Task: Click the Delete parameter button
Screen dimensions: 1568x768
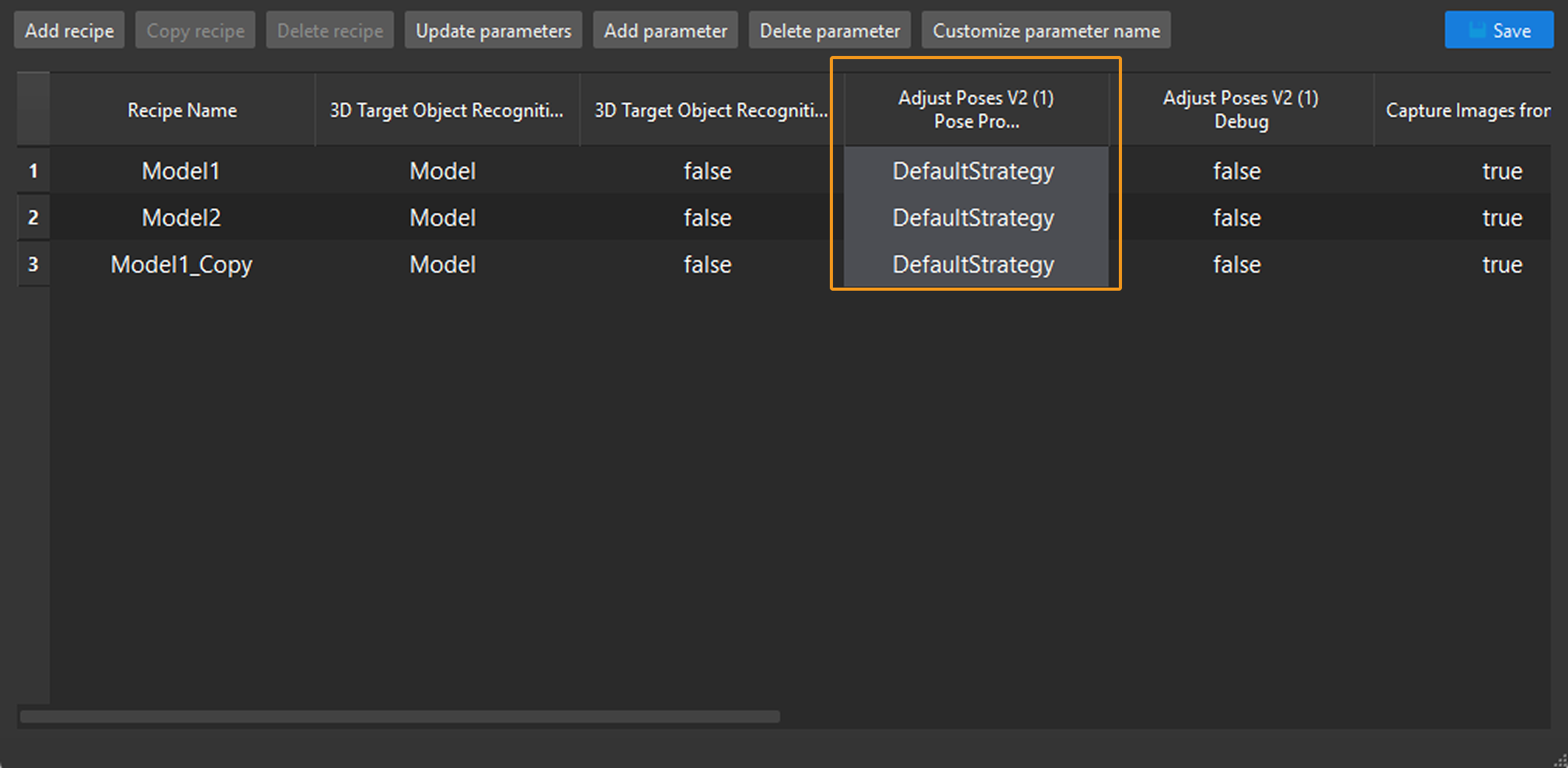Action: [829, 30]
